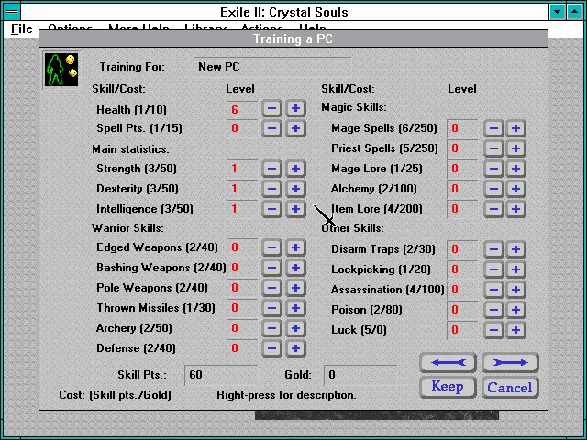Decrease Dexterity by one
Screen dimensions: 587x440
pos(272,188)
